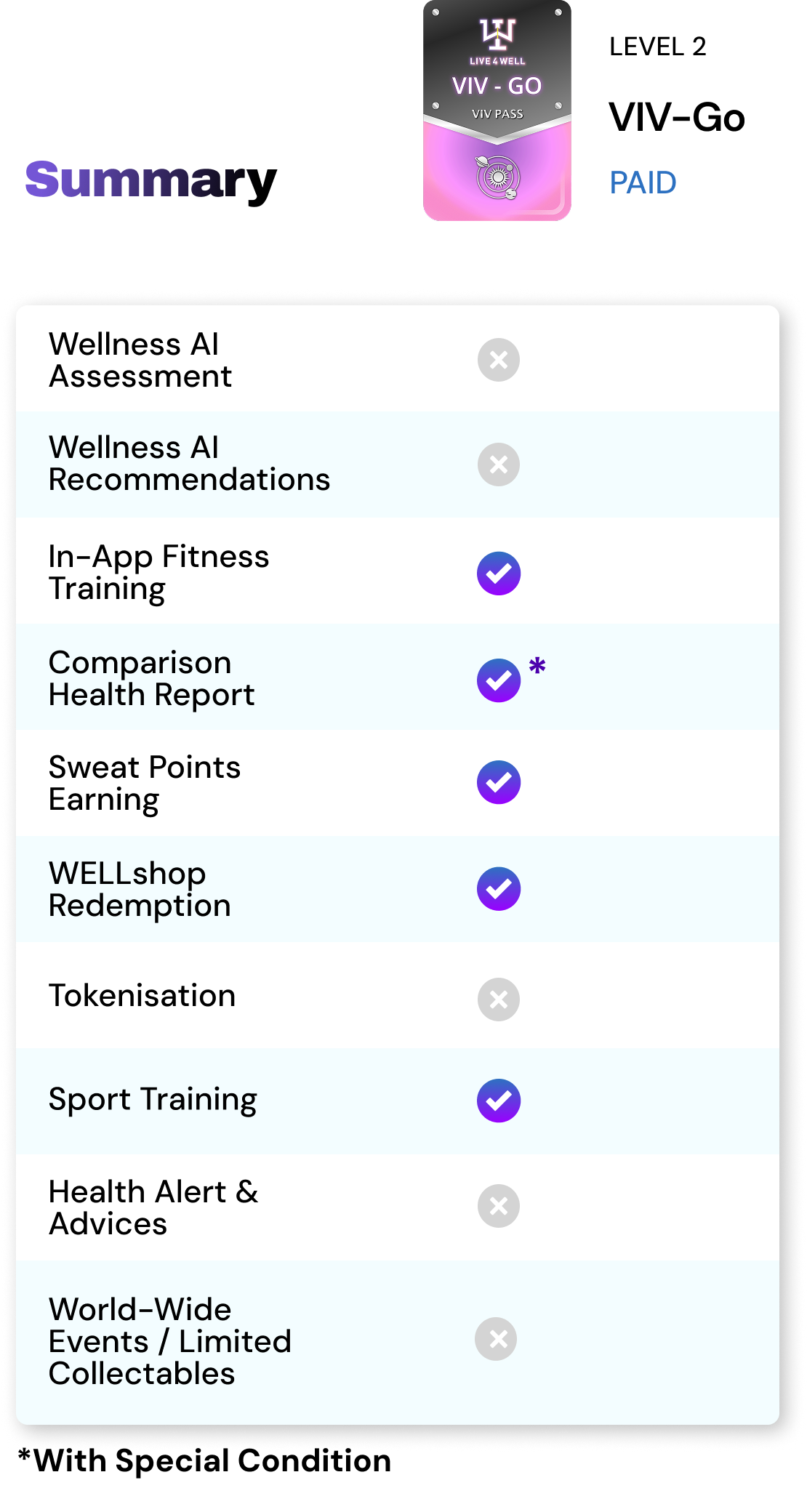Click the grey X for Health Alert & Advices
Screen dimensions: 807x1512
pyautogui.click(x=499, y=1206)
